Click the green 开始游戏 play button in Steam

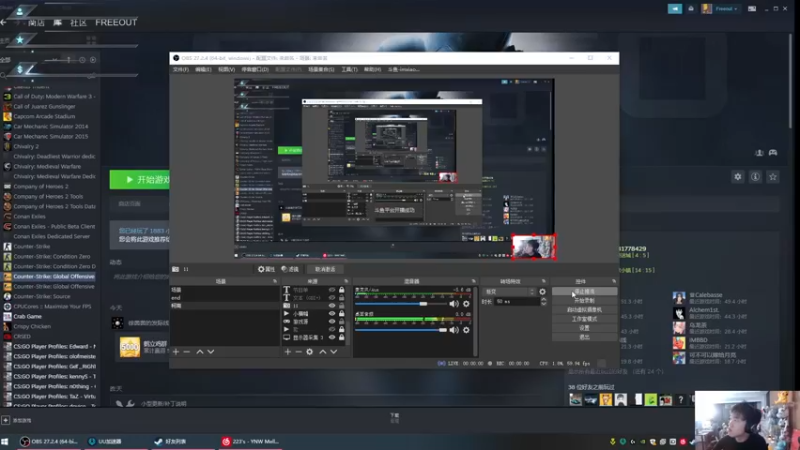point(140,180)
